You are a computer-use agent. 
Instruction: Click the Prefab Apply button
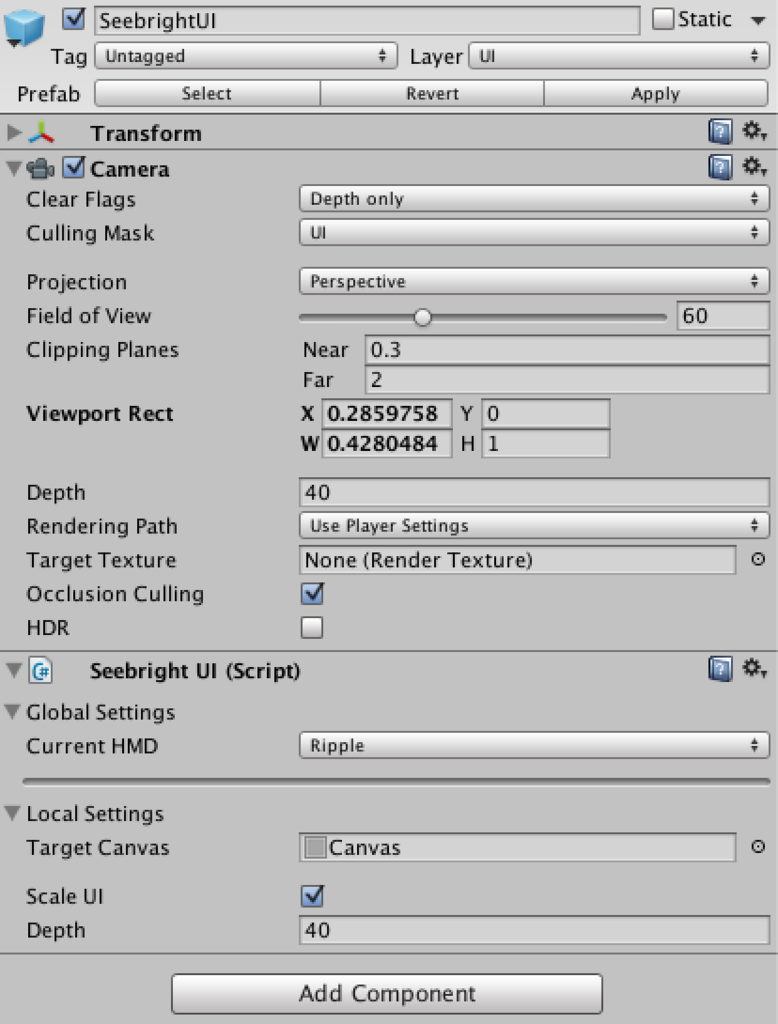click(x=656, y=93)
